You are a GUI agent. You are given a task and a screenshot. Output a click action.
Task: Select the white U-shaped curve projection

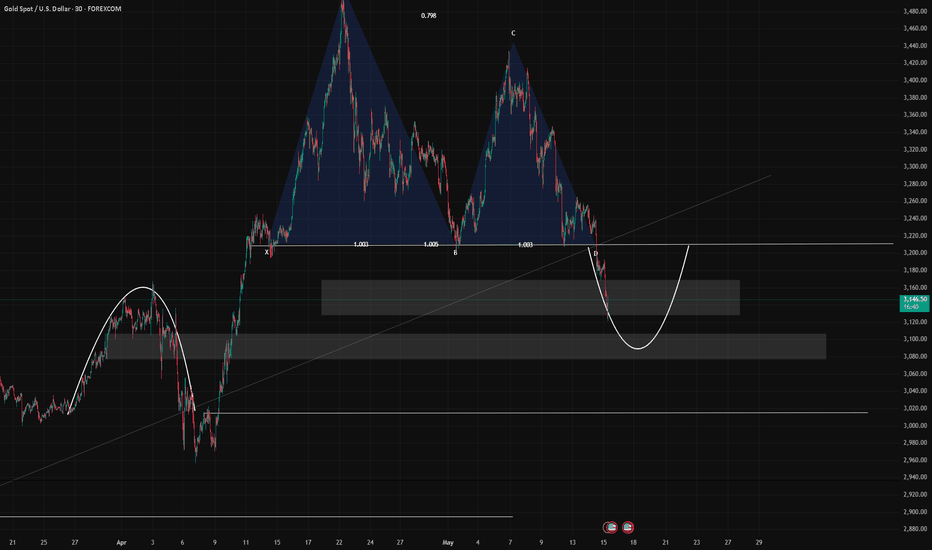[x=638, y=348]
